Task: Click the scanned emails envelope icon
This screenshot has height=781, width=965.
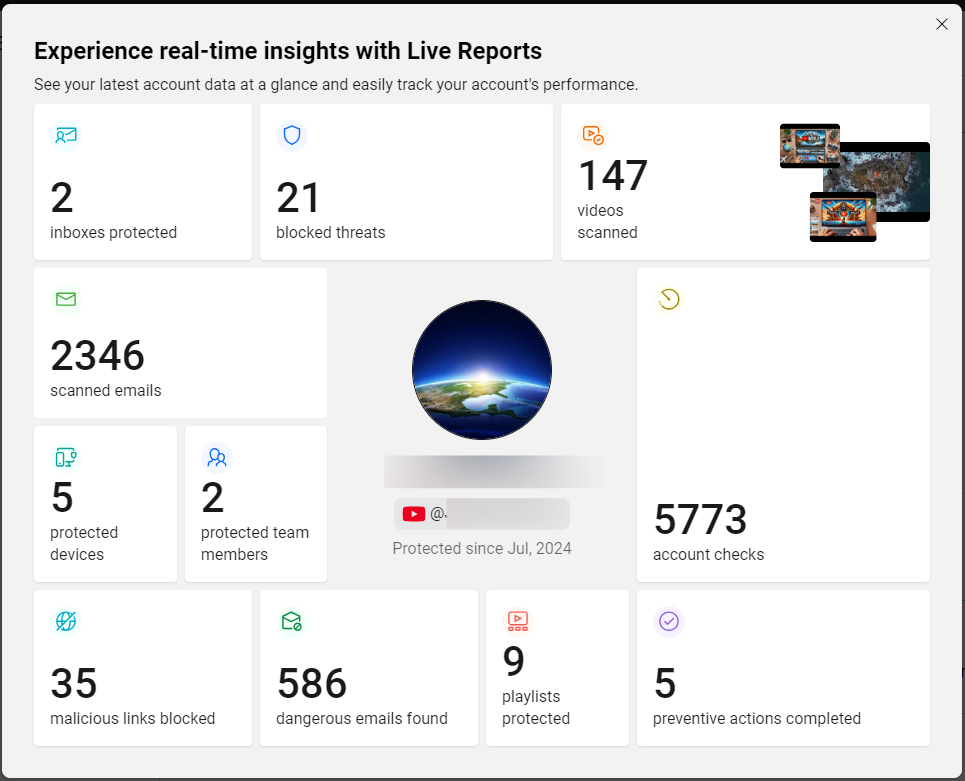Action: tap(66, 299)
